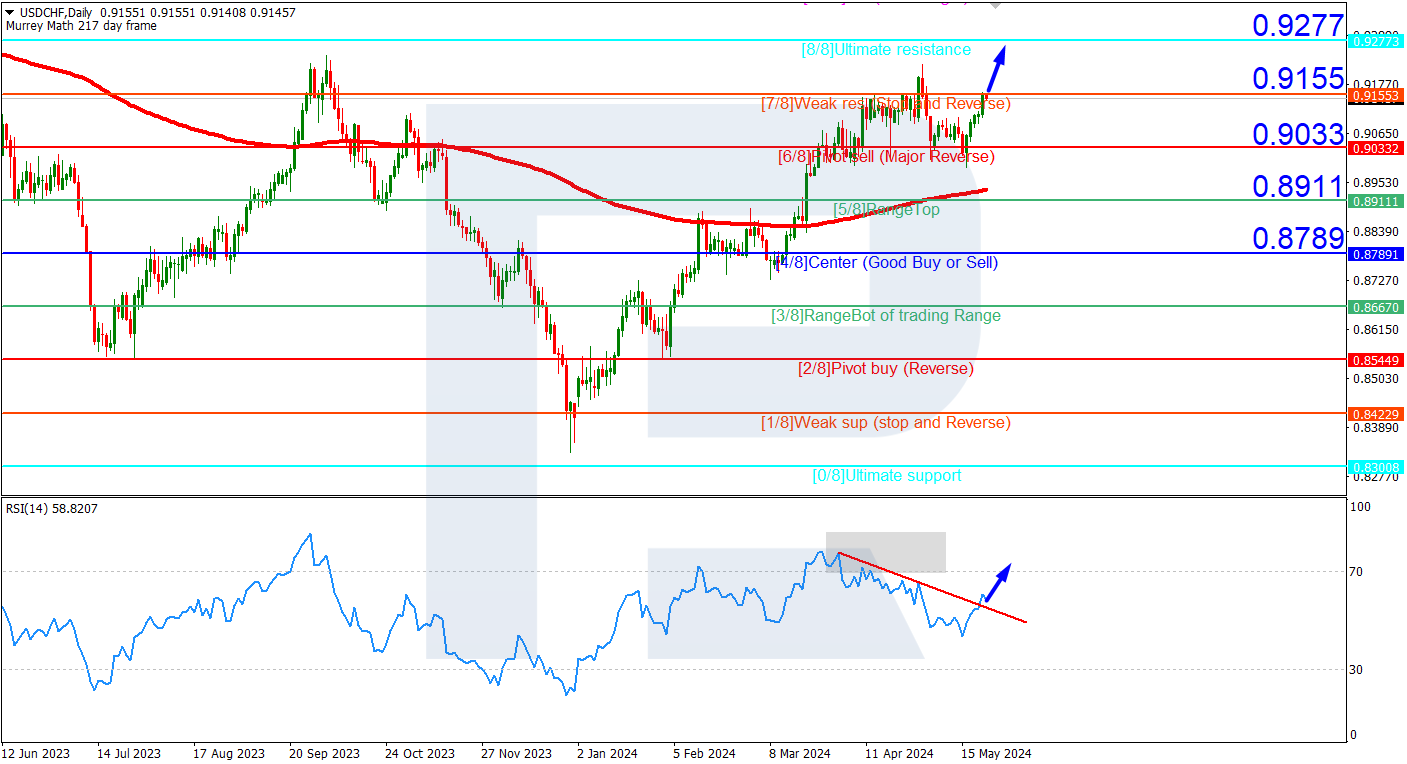Screen dimensions: 1407x764
Task: Click the 2 Jan 2024 date marker
Action: click(607, 754)
